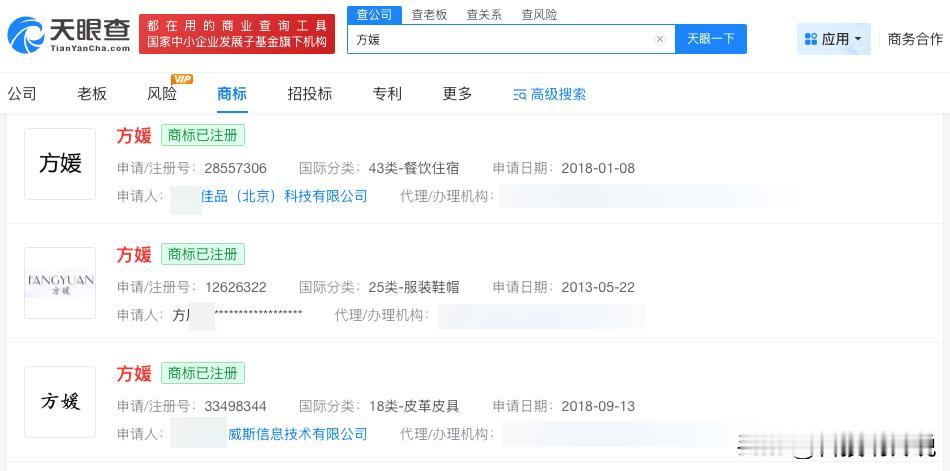Open applicant 佳品（北京）科技有限公司
Image resolution: width=950 pixels, height=471 pixels.
[284, 196]
